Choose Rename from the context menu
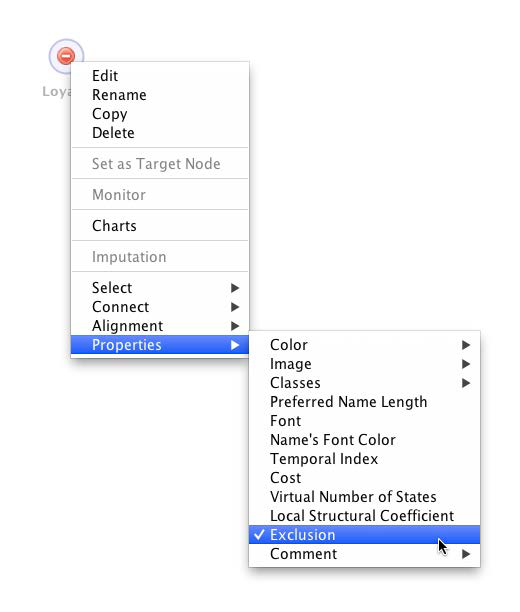Screen dimensions: 520x612 (160, 95)
